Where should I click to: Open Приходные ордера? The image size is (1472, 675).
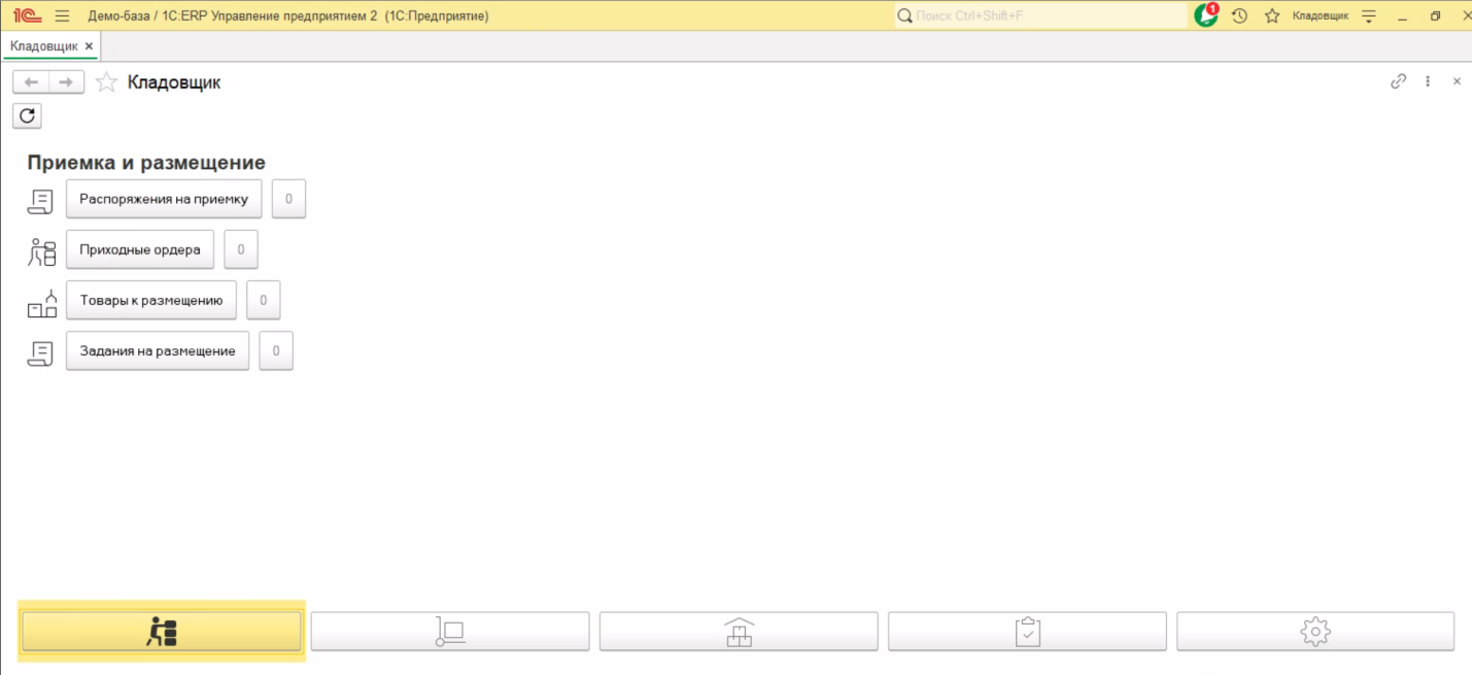140,250
